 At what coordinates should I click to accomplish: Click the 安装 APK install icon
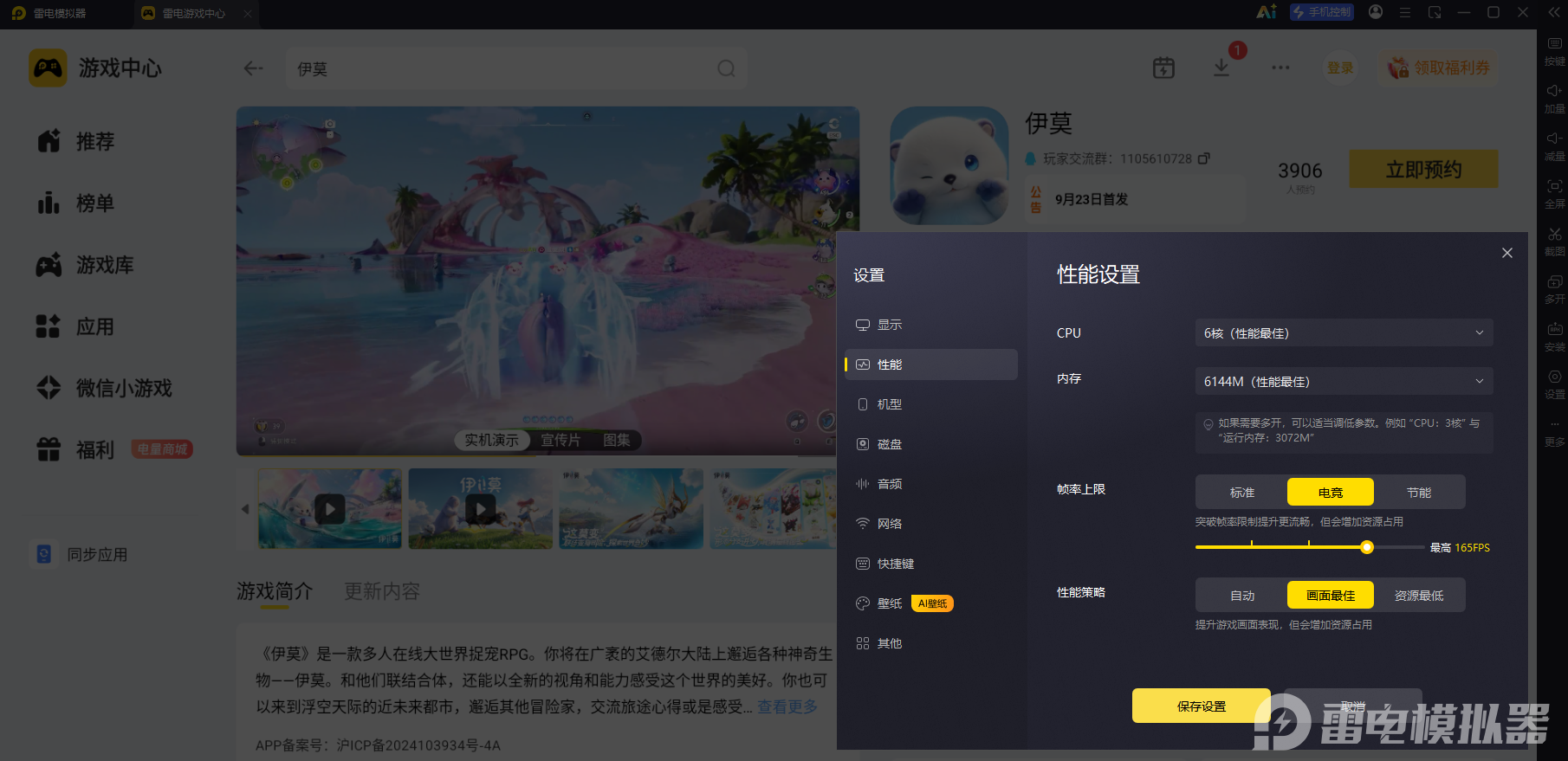pyautogui.click(x=1555, y=329)
